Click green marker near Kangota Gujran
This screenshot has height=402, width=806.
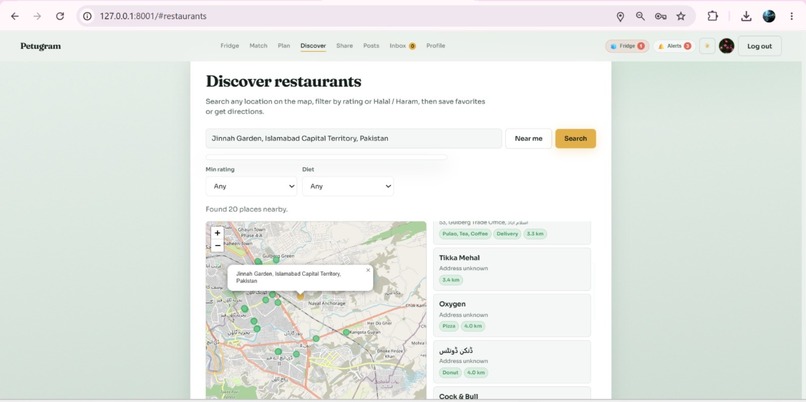[346, 332]
